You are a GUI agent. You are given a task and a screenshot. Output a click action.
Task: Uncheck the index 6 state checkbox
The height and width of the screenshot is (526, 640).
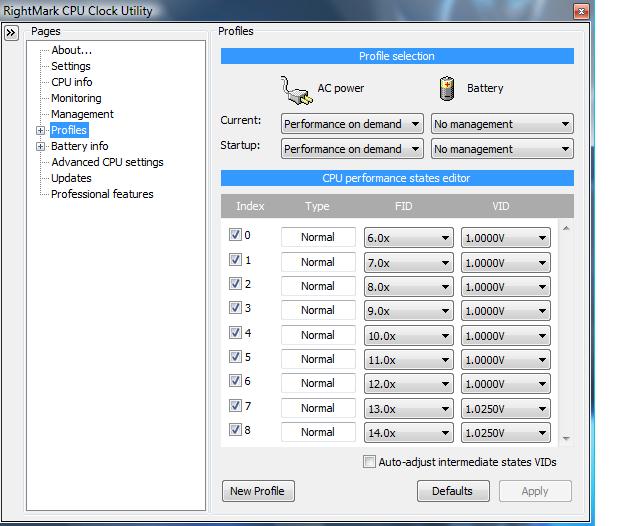point(235,380)
